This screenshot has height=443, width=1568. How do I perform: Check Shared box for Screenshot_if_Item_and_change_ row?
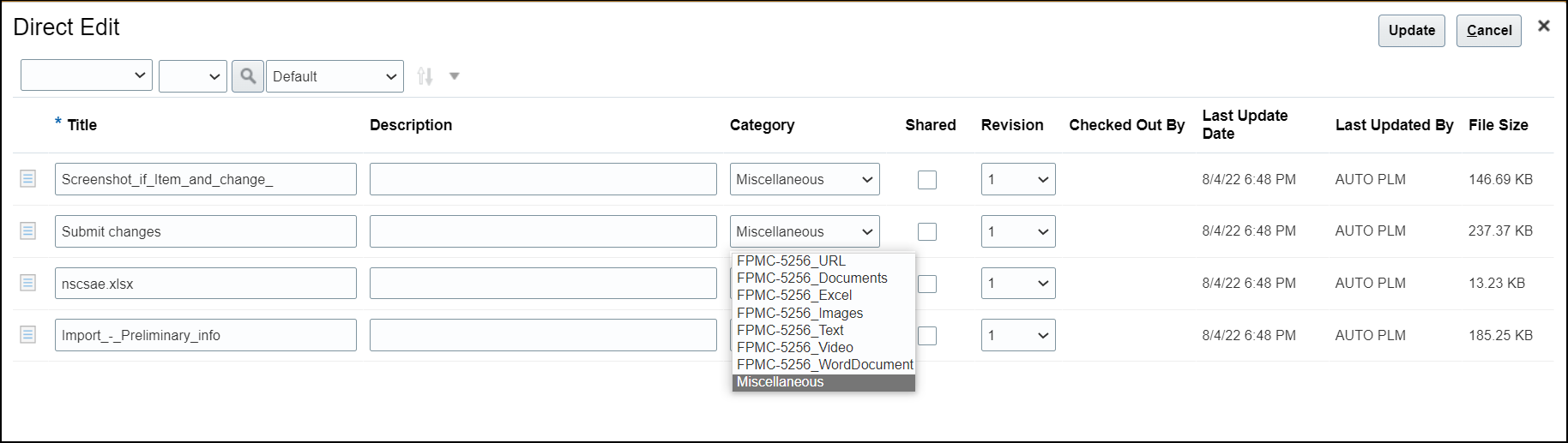point(927,180)
